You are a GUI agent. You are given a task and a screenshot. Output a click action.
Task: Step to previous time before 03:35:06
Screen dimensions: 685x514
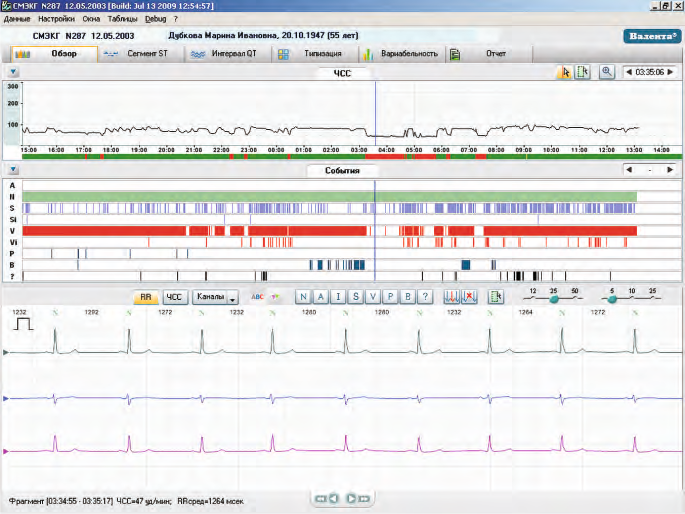629,72
